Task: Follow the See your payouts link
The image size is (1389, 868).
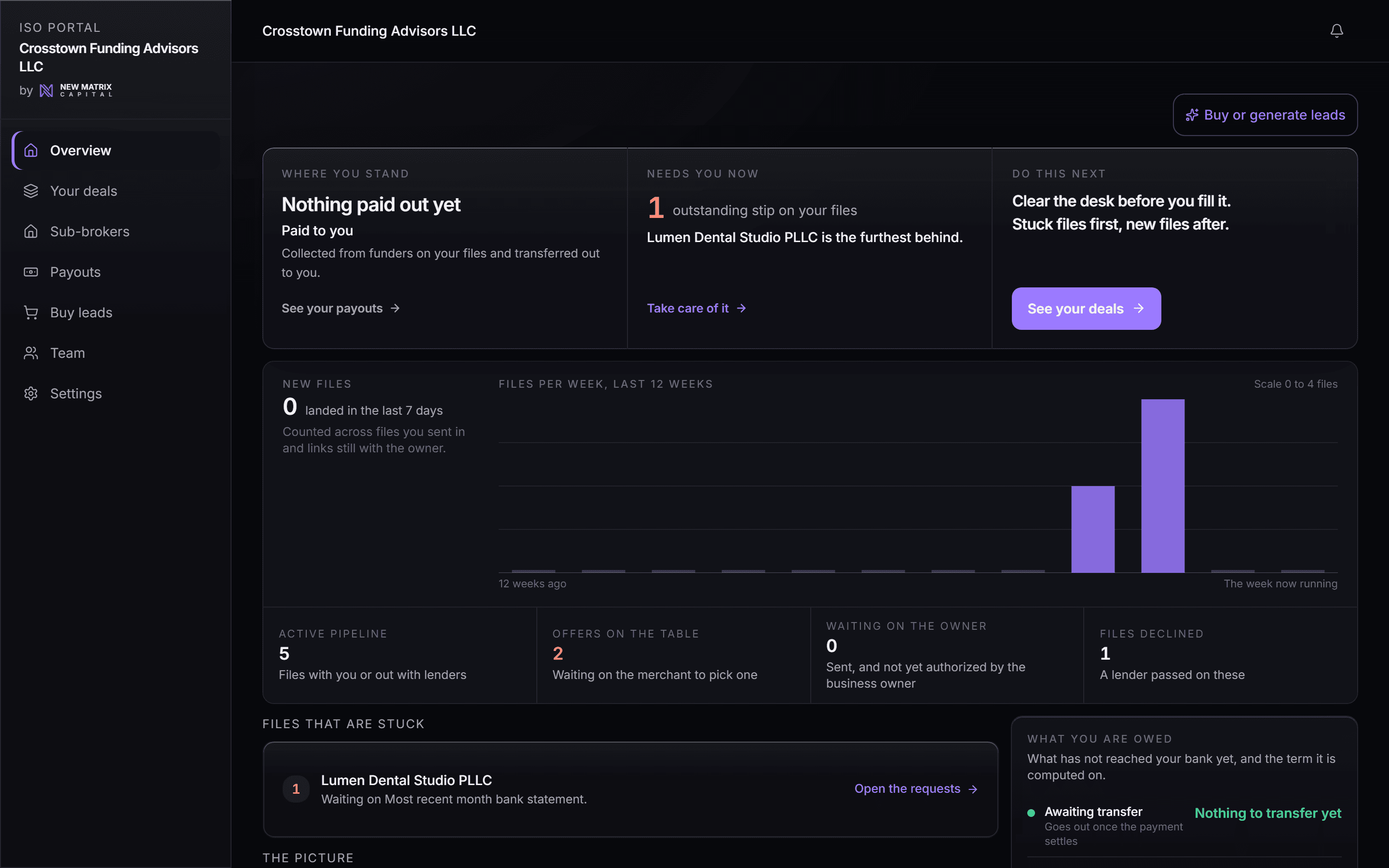Action: (340, 308)
